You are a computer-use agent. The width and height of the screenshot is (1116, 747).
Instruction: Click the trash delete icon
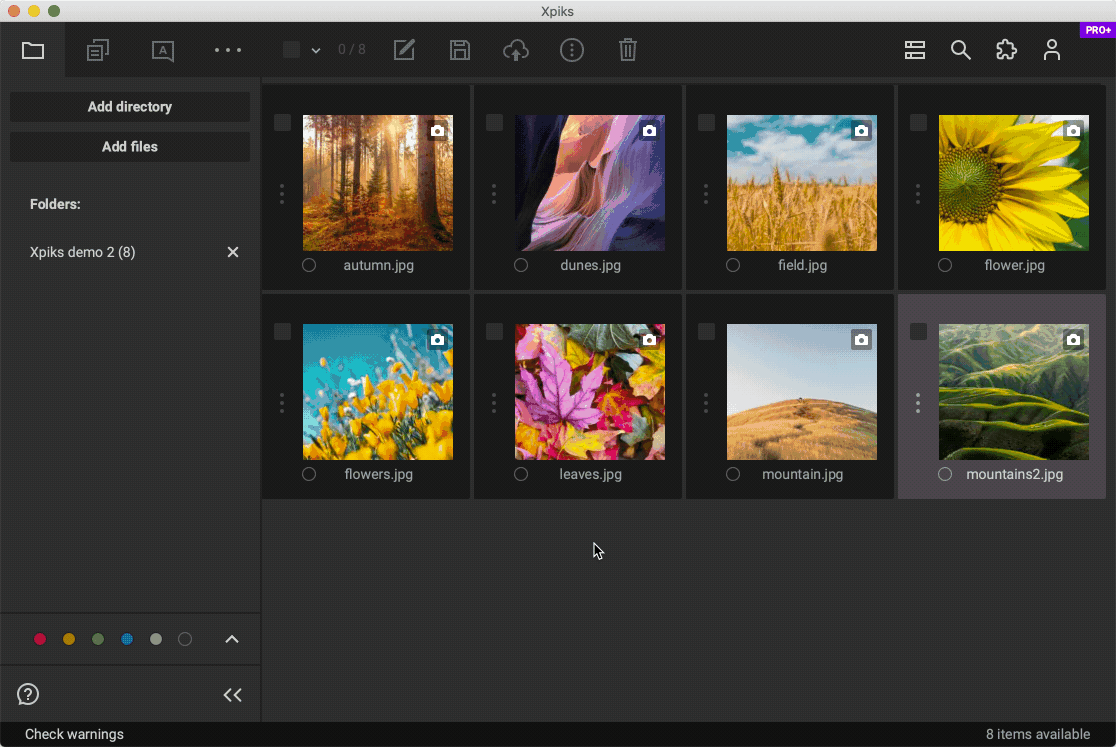628,50
